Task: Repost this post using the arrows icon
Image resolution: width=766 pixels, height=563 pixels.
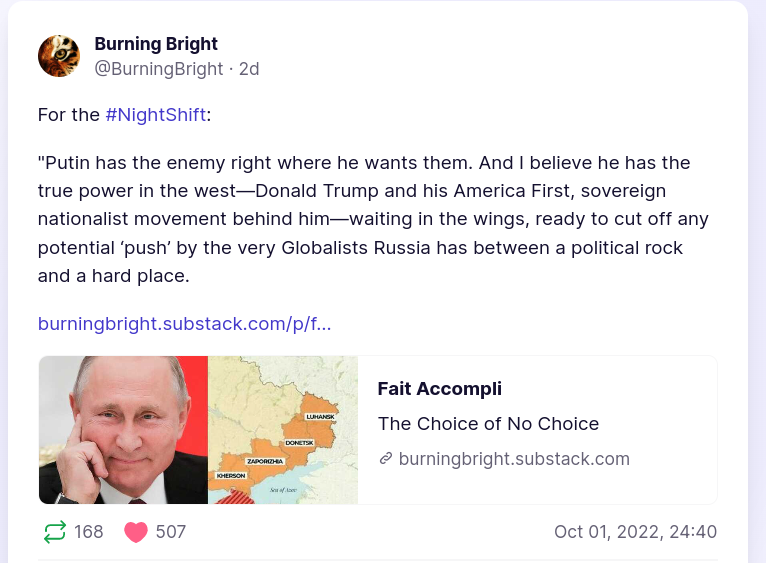Action: tap(55, 532)
